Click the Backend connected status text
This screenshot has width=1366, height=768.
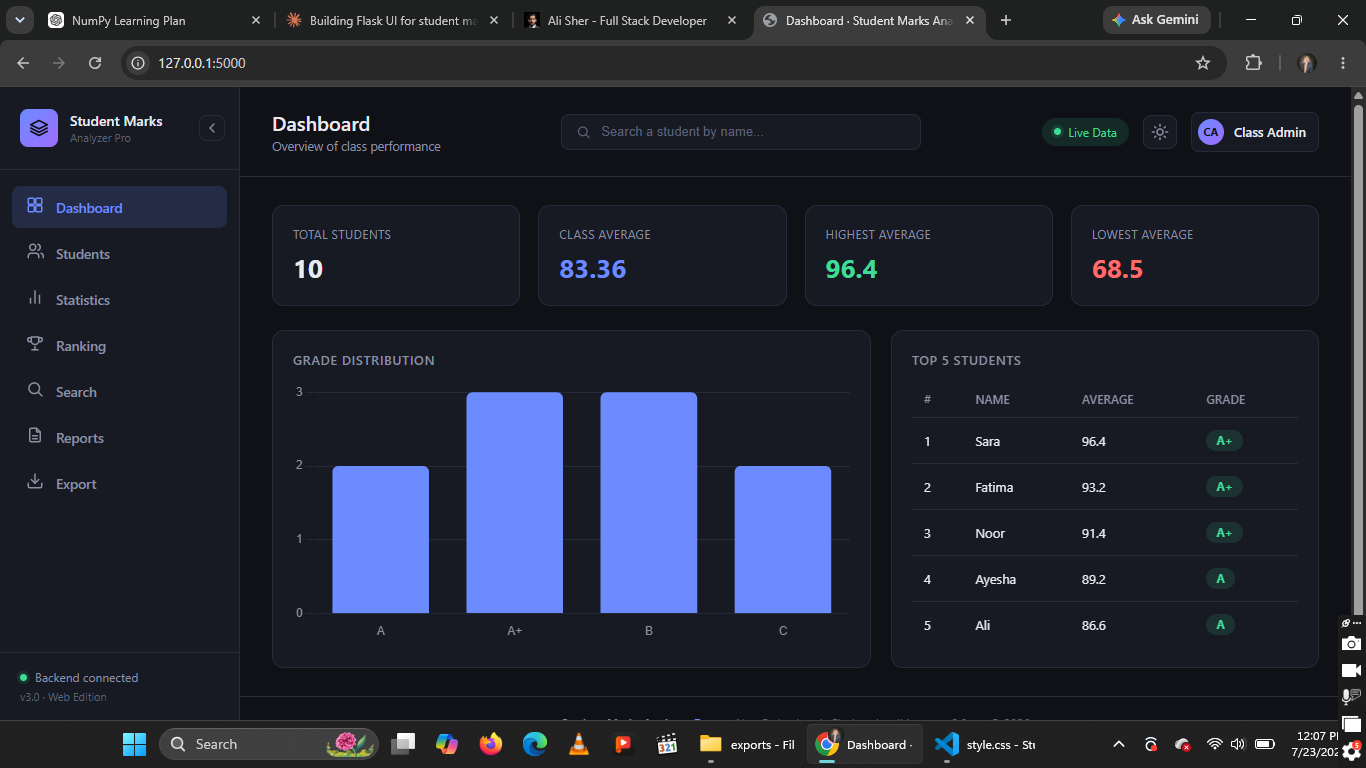(87, 677)
